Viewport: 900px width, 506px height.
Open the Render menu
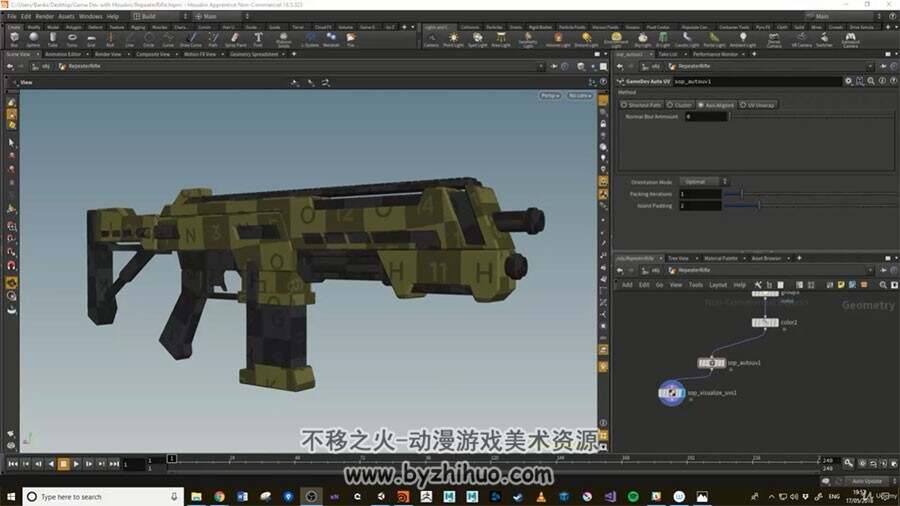(44, 16)
